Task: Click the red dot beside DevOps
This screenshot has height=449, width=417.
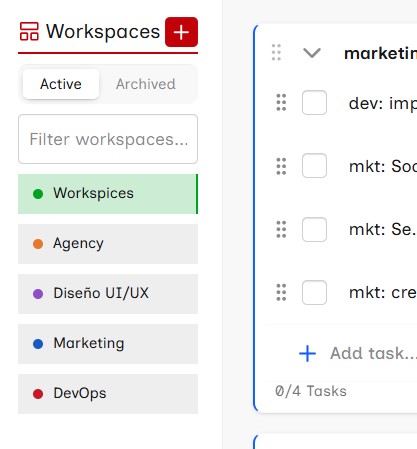Action: click(x=38, y=394)
